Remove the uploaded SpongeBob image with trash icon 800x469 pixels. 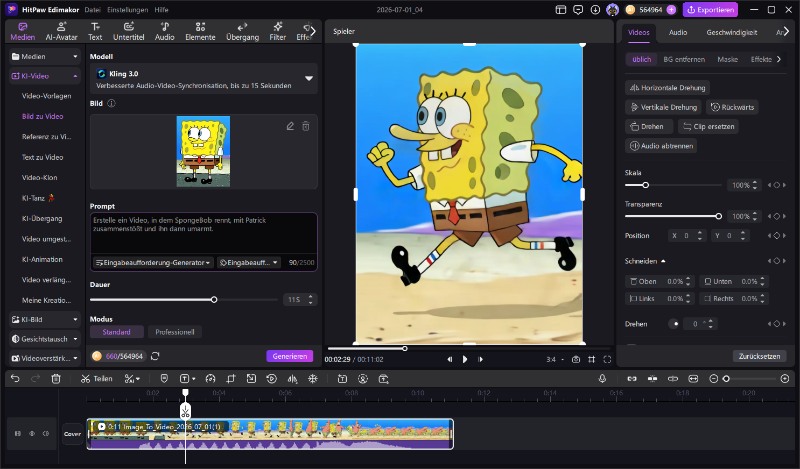tap(306, 126)
